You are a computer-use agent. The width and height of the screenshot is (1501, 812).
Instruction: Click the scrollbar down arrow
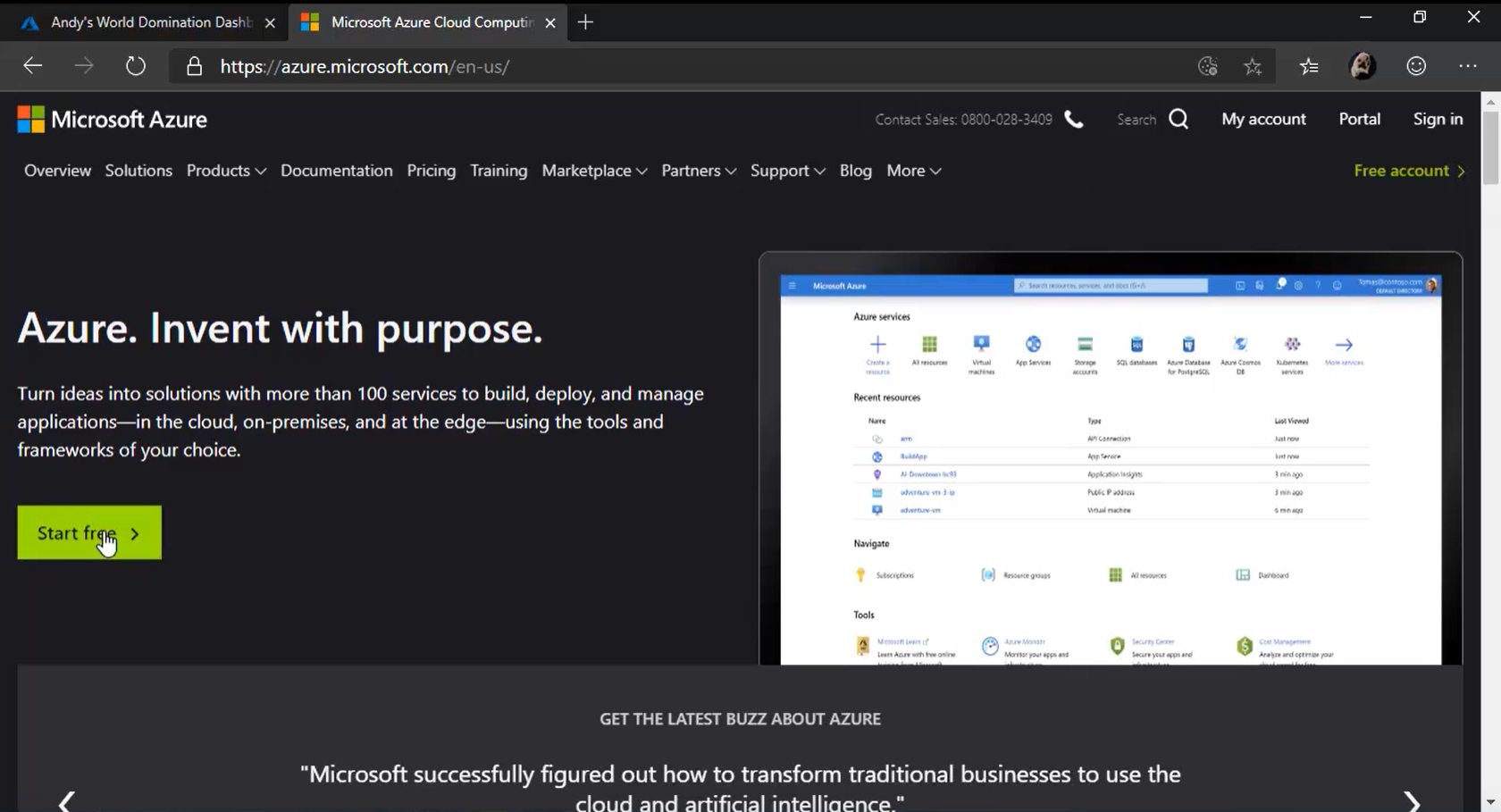[x=1490, y=802]
